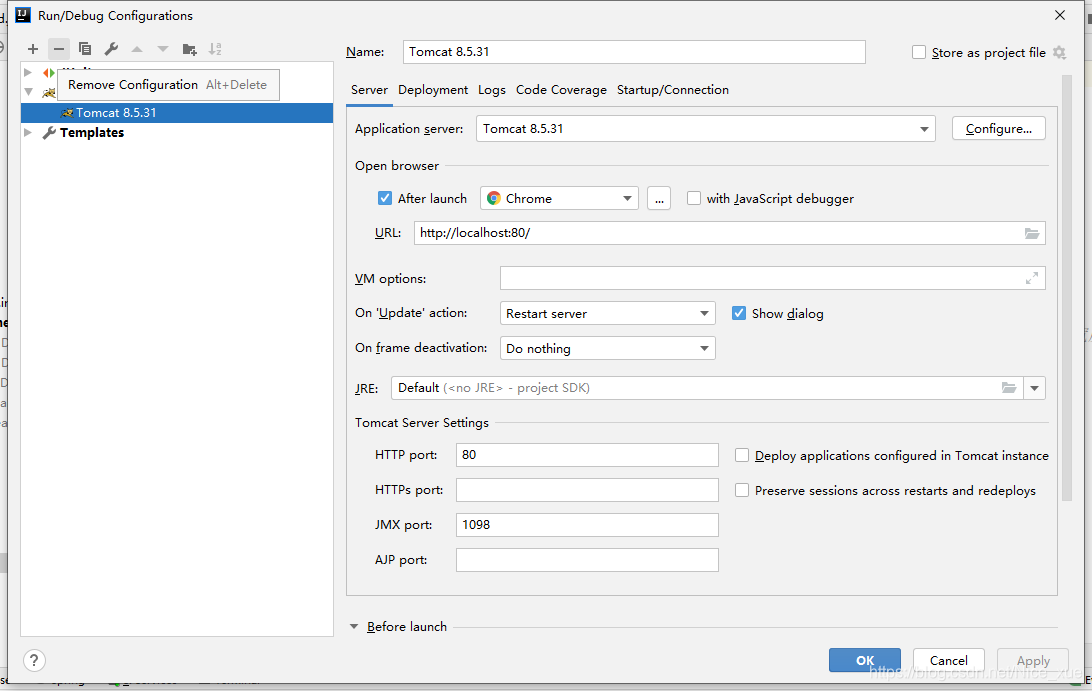
Task: Open the On 'Update' action dropdown
Action: click(607, 313)
